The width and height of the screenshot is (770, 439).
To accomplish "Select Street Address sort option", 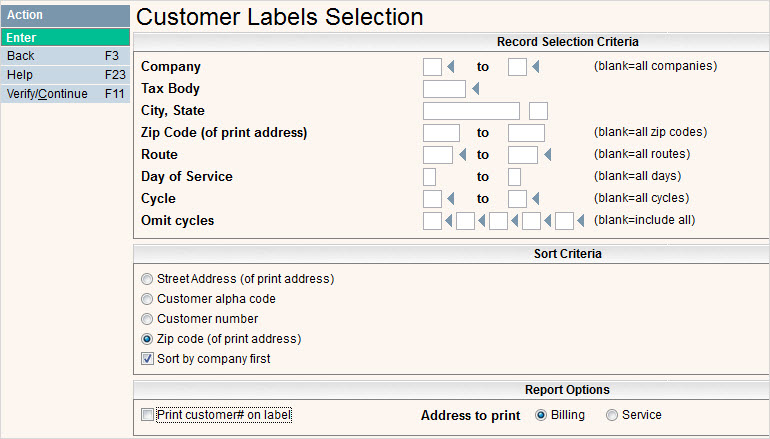I will tap(147, 279).
